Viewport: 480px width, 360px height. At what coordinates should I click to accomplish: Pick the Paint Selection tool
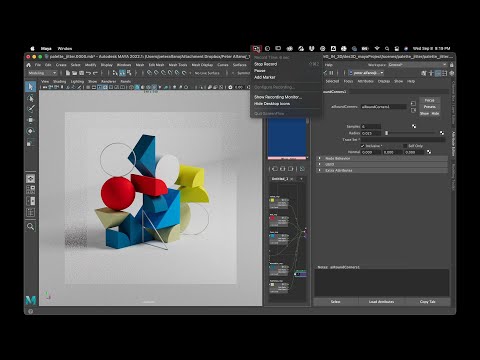pyautogui.click(x=30, y=109)
